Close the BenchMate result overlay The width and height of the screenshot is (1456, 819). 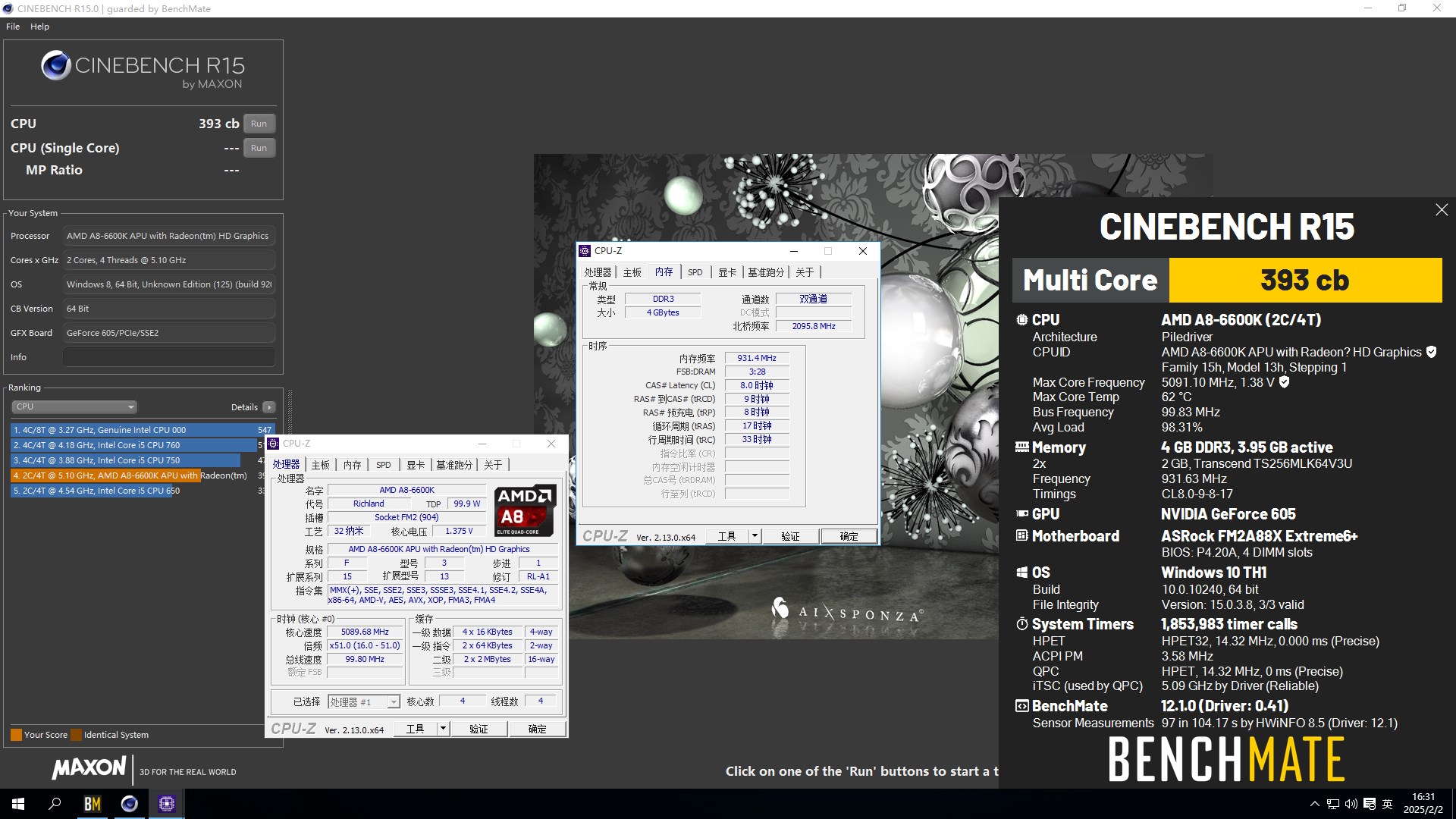(1442, 210)
